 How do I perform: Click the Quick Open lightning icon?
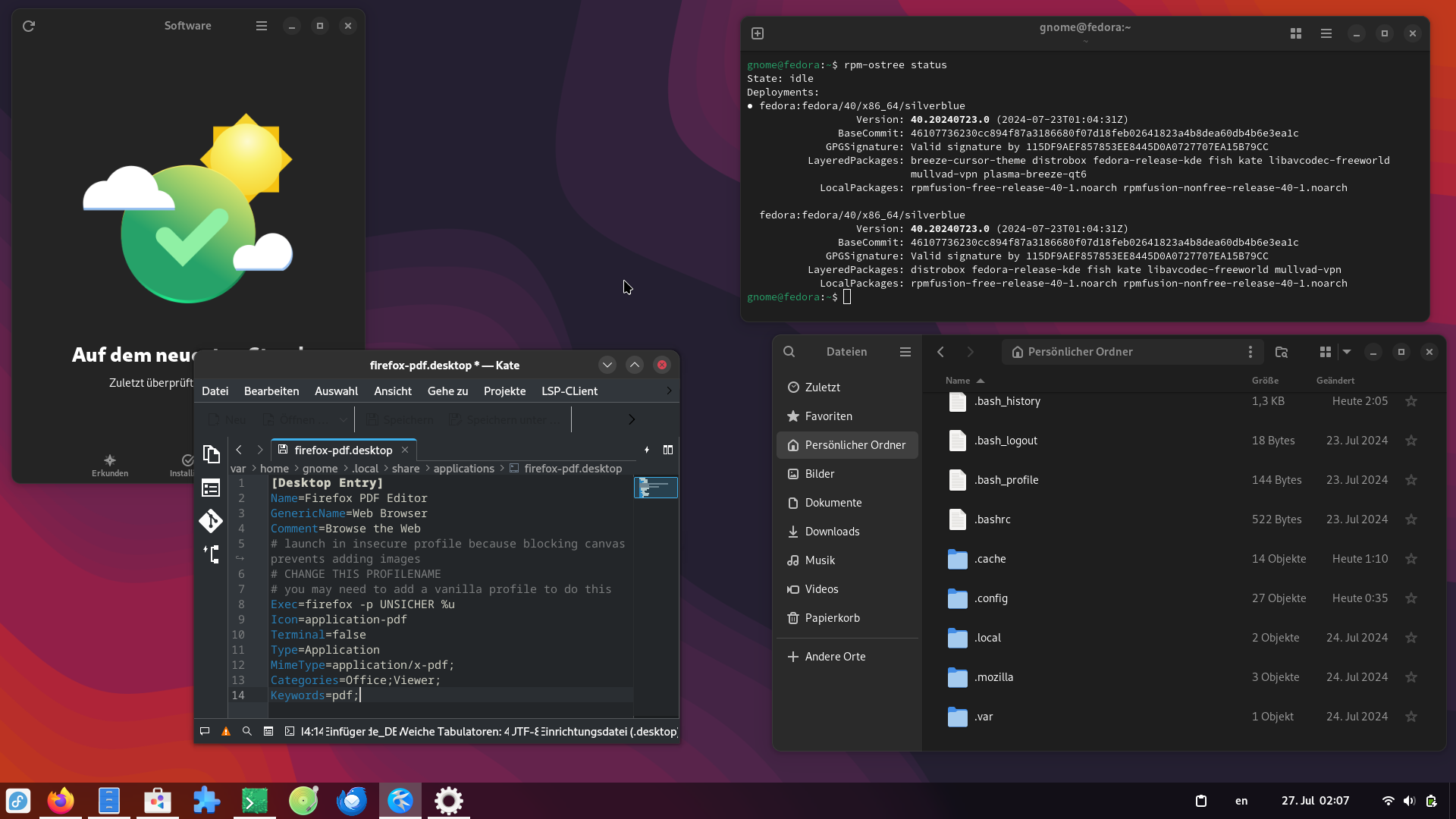click(x=647, y=450)
